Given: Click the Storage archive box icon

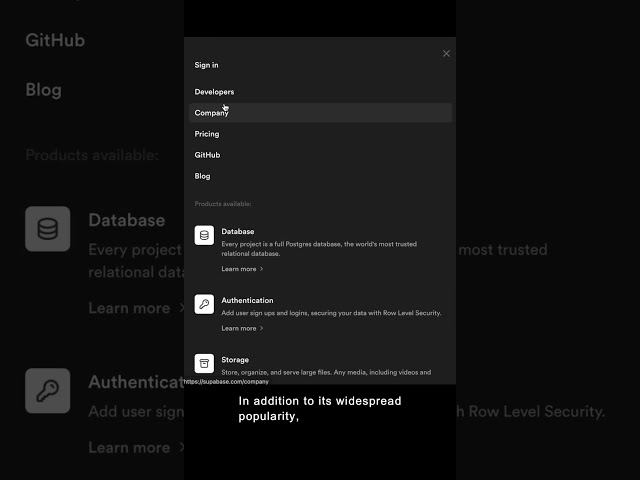Looking at the screenshot, I should [x=204, y=363].
